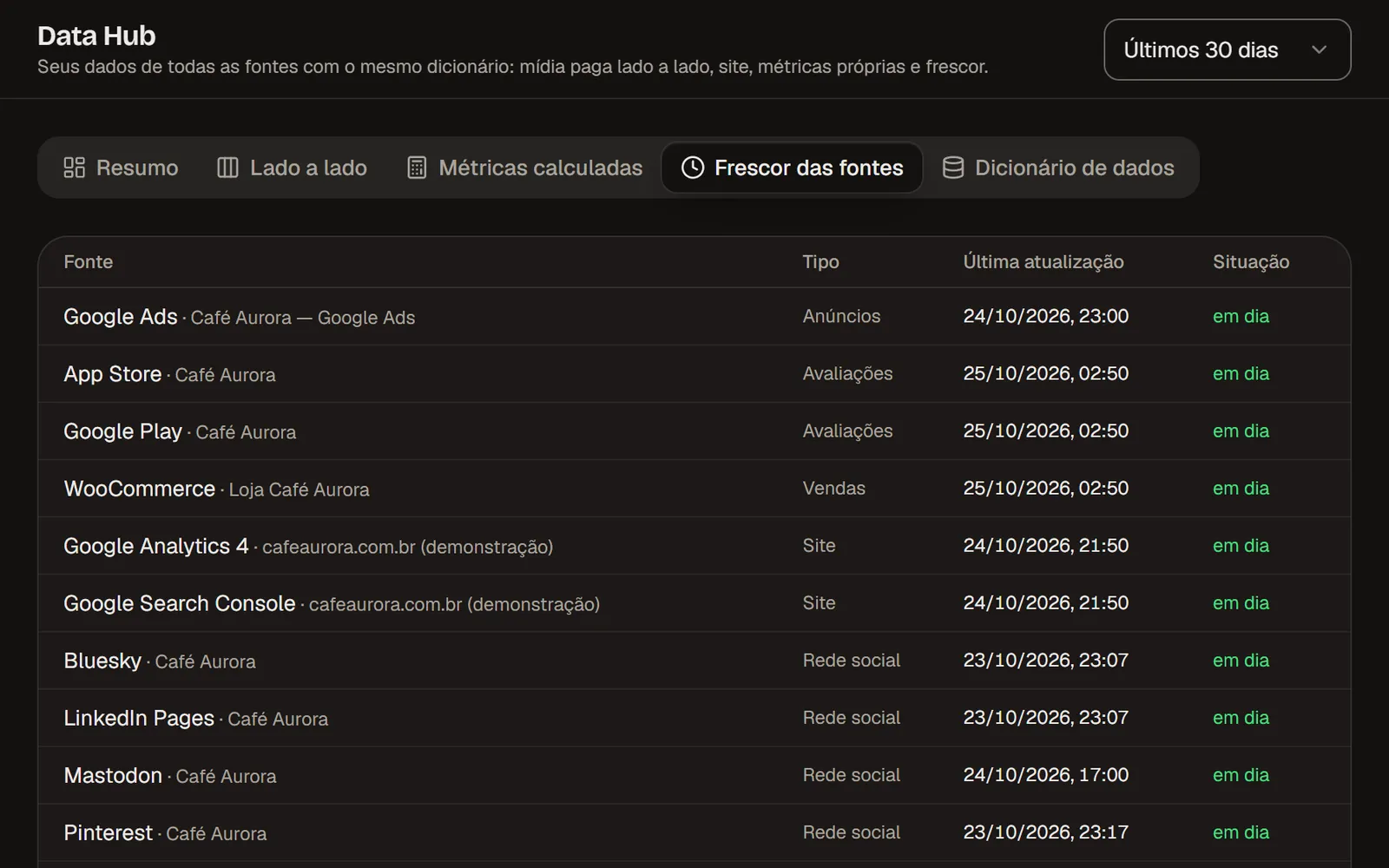Image resolution: width=1389 pixels, height=868 pixels.
Task: Open the Métricas calculadas tab
Action: click(x=524, y=168)
